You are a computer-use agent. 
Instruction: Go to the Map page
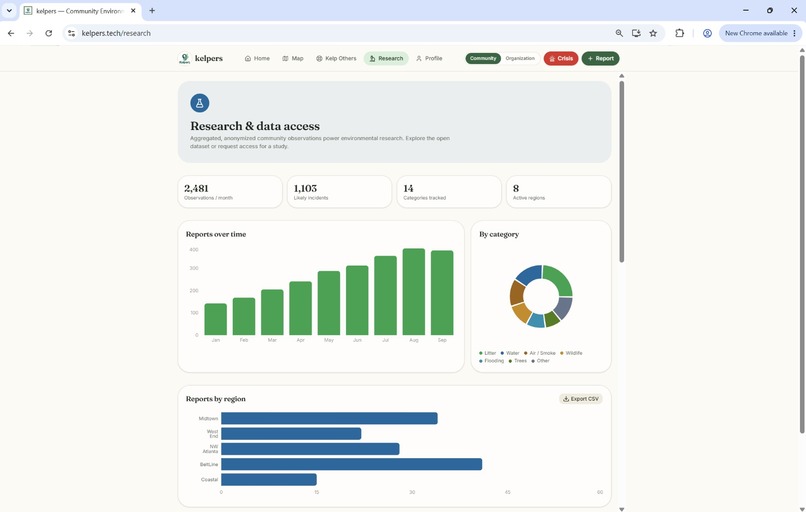[293, 59]
